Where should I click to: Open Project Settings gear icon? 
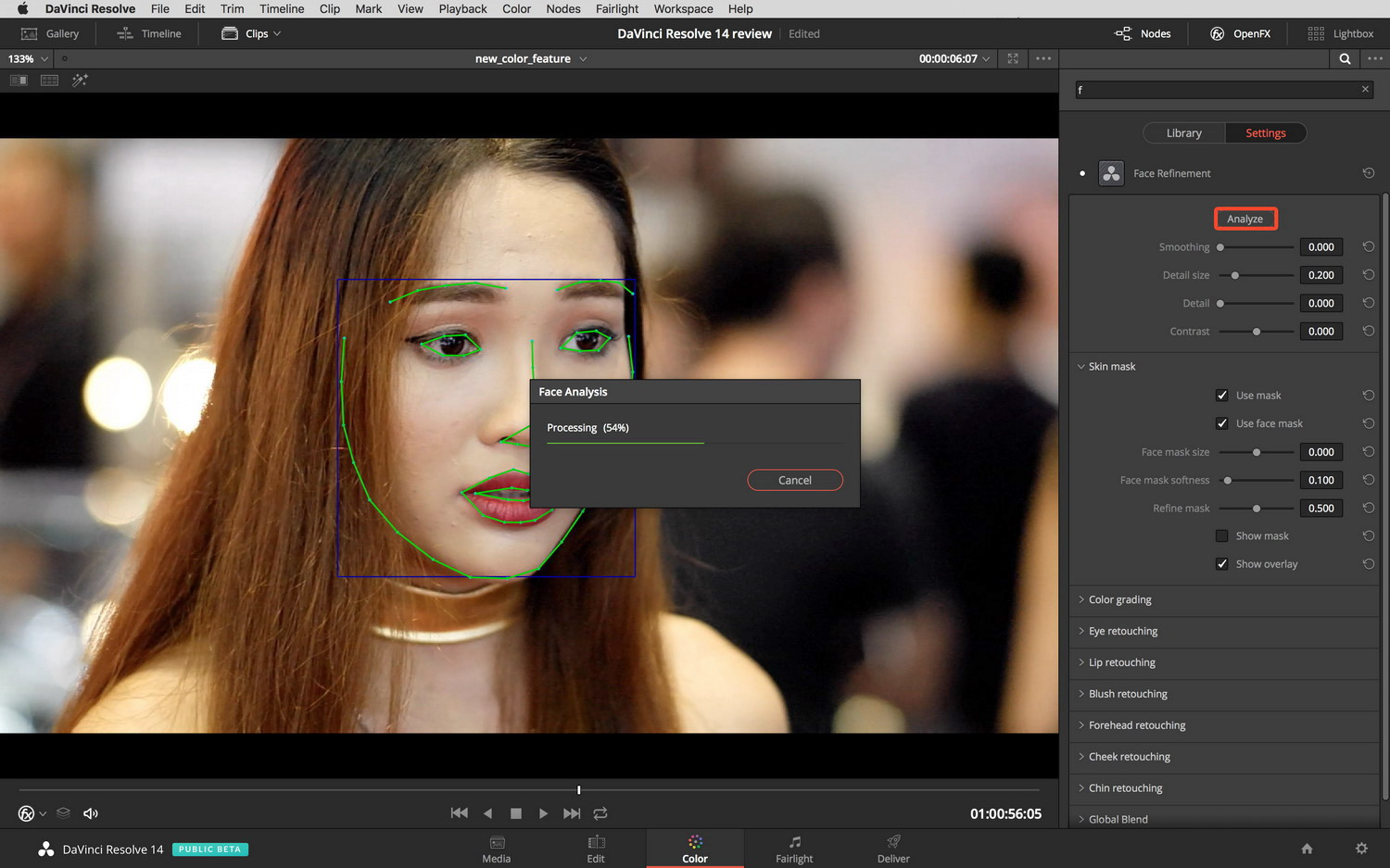click(x=1361, y=849)
